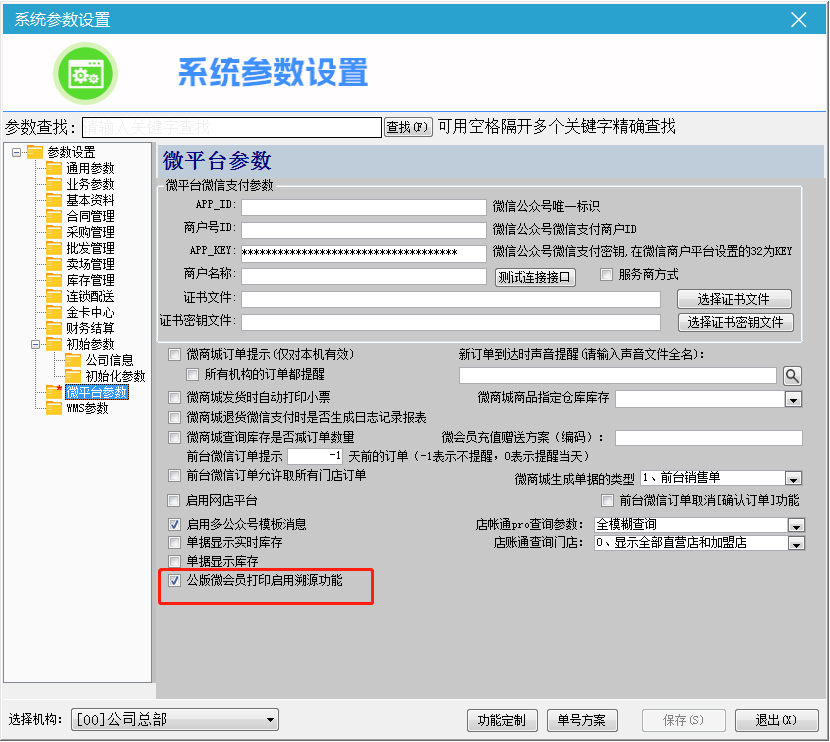The height and width of the screenshot is (742, 830).
Task: Click the 查找(F) button
Action: tap(408, 127)
